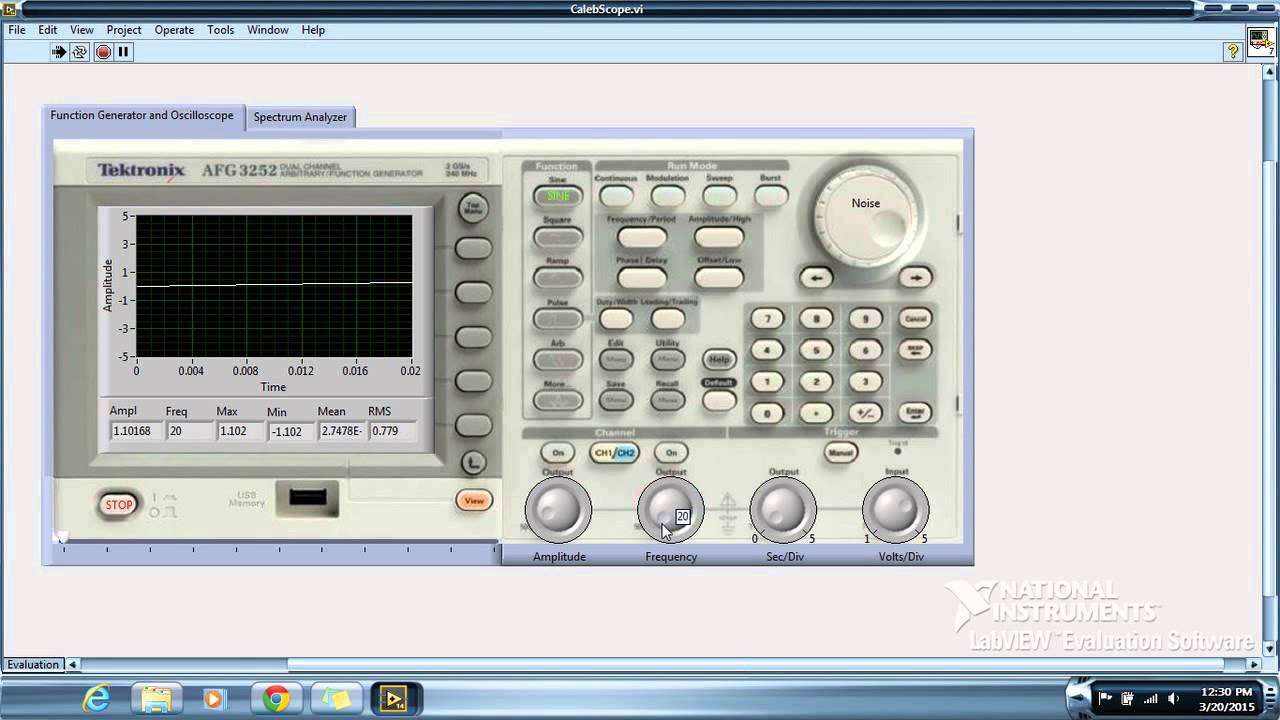1280x720 pixels.
Task: Click keypad digit 0
Action: coord(767,412)
